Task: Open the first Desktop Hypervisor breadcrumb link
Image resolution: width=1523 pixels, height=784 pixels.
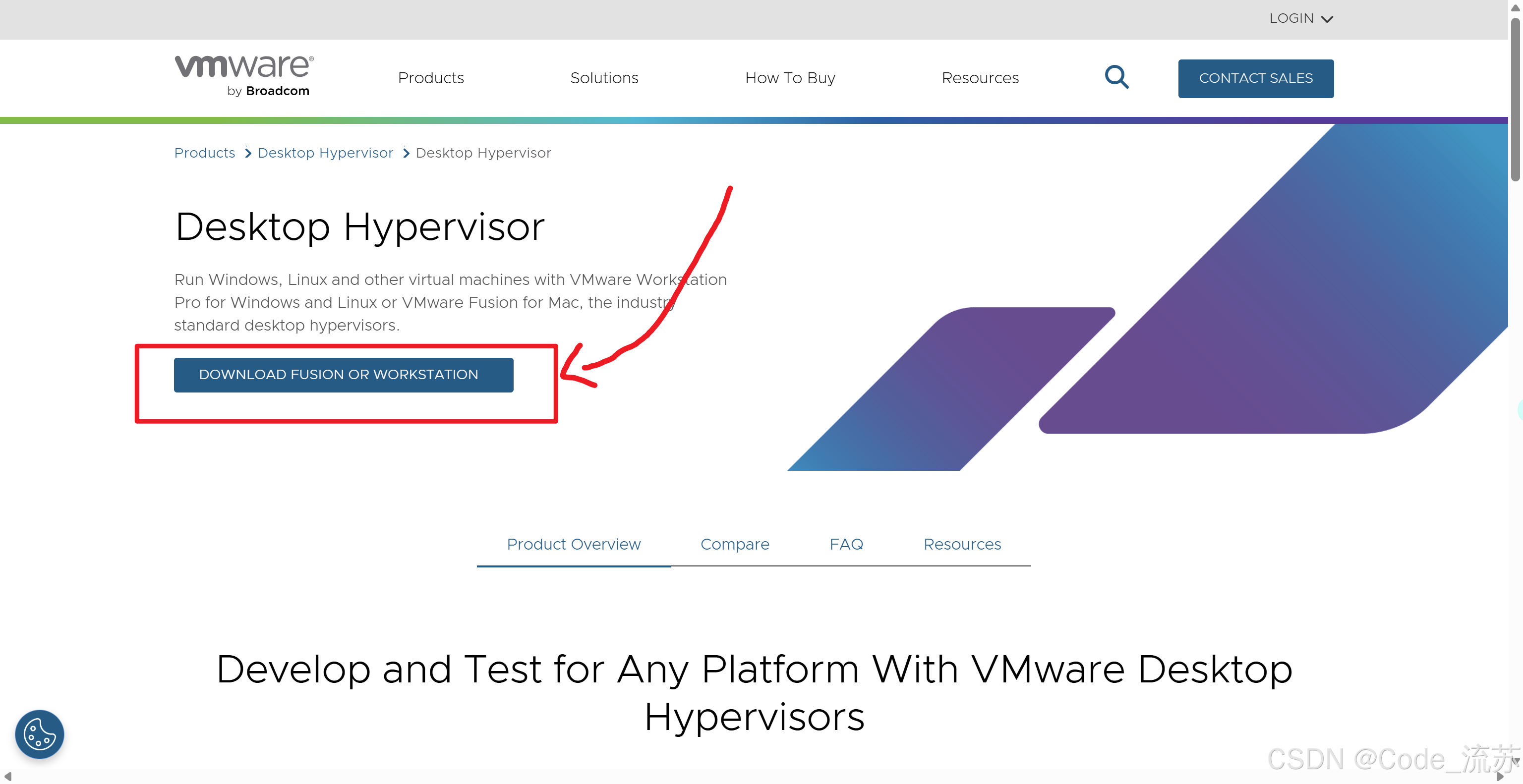Action: (325, 153)
